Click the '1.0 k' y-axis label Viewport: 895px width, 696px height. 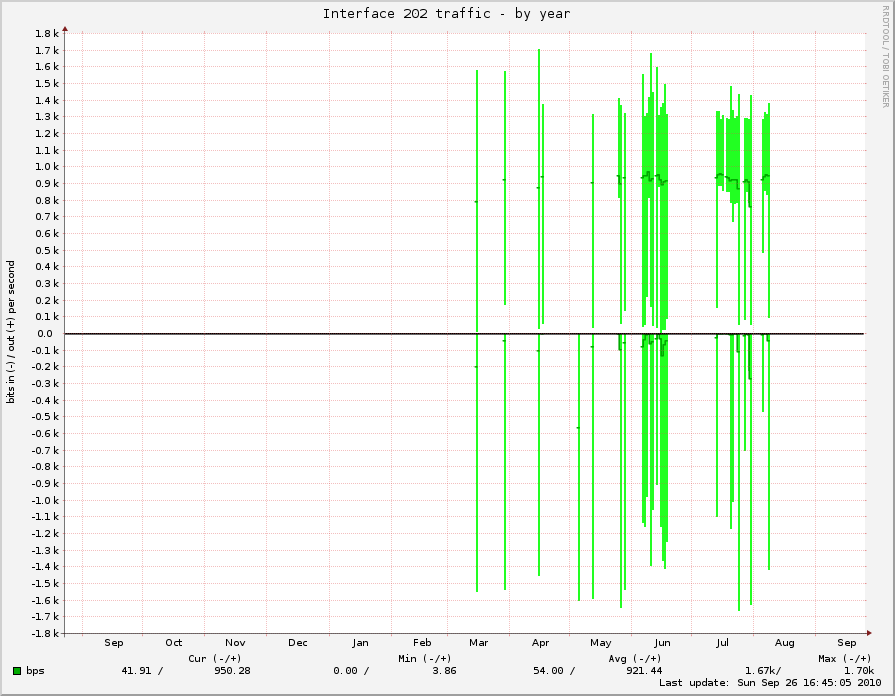(47, 167)
